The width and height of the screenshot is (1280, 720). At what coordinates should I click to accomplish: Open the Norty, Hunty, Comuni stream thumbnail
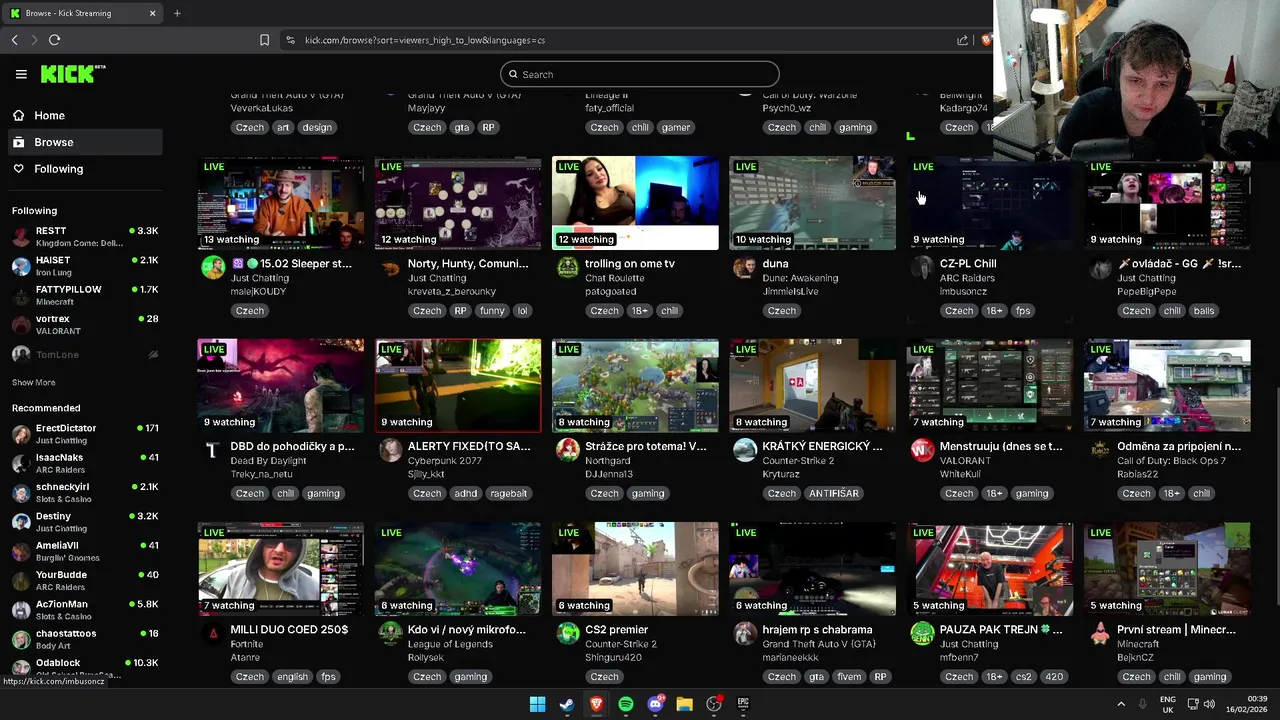pyautogui.click(x=458, y=203)
